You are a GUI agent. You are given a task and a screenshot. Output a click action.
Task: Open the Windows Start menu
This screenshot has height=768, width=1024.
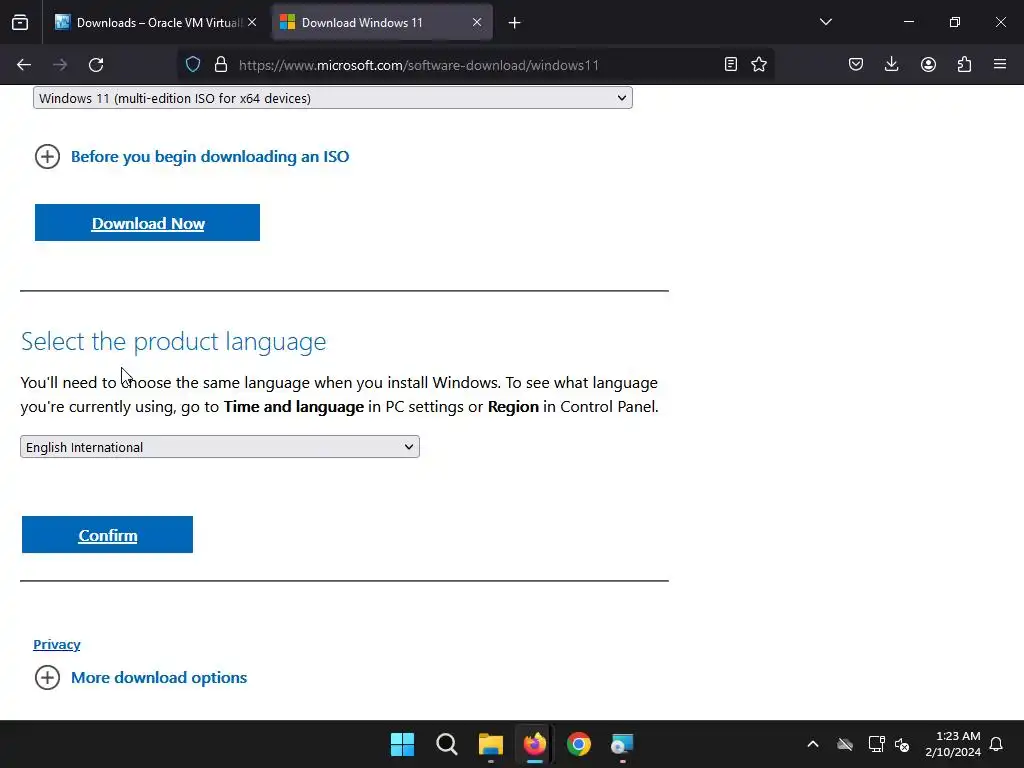point(402,744)
